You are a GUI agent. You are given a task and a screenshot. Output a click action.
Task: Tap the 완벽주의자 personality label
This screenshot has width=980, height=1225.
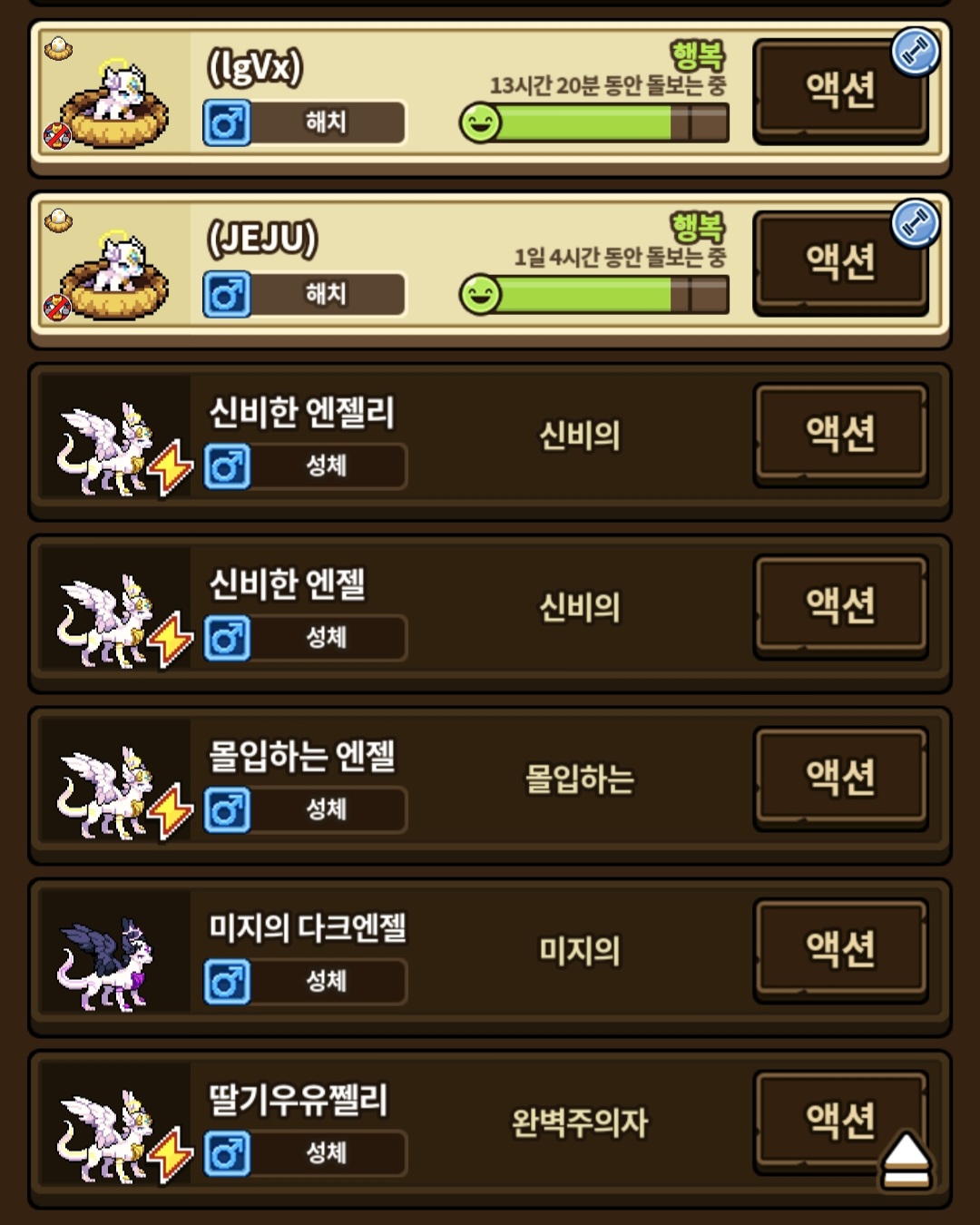coord(580,1123)
